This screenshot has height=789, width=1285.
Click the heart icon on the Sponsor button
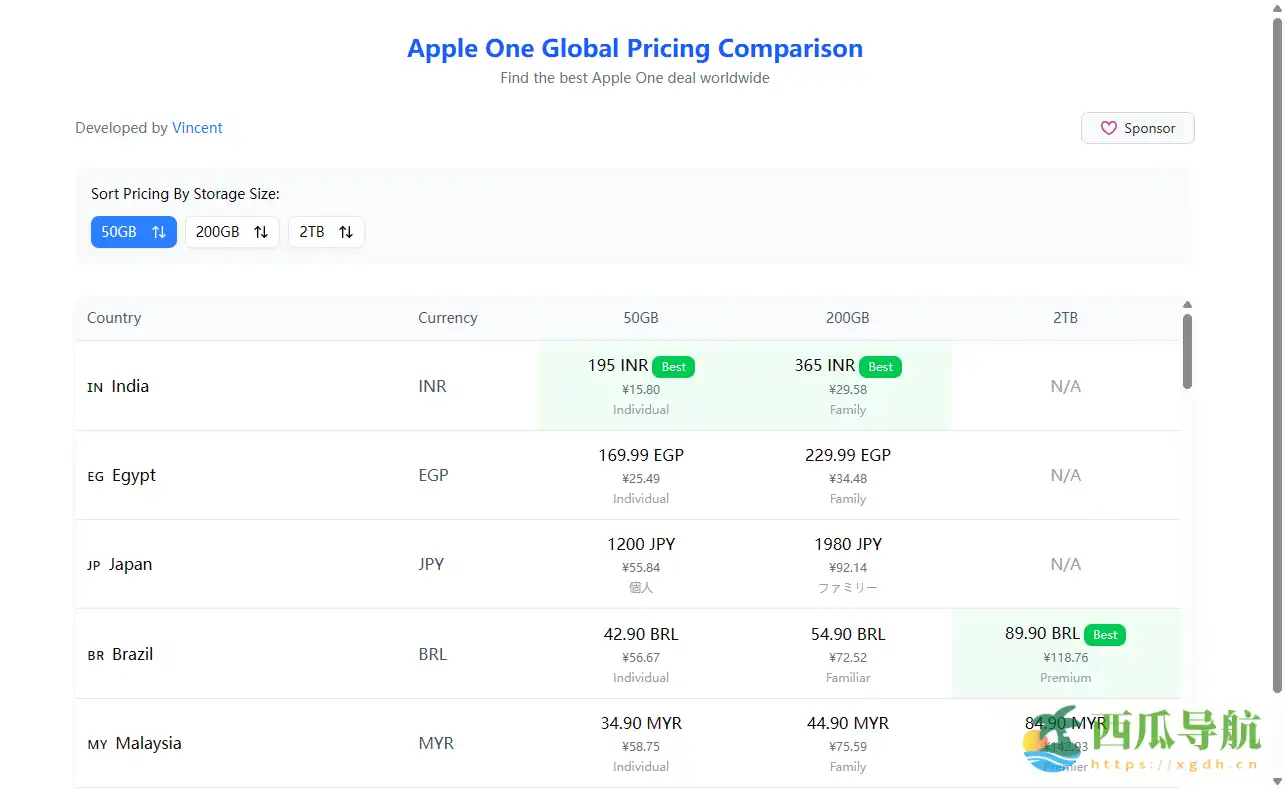(x=1108, y=128)
